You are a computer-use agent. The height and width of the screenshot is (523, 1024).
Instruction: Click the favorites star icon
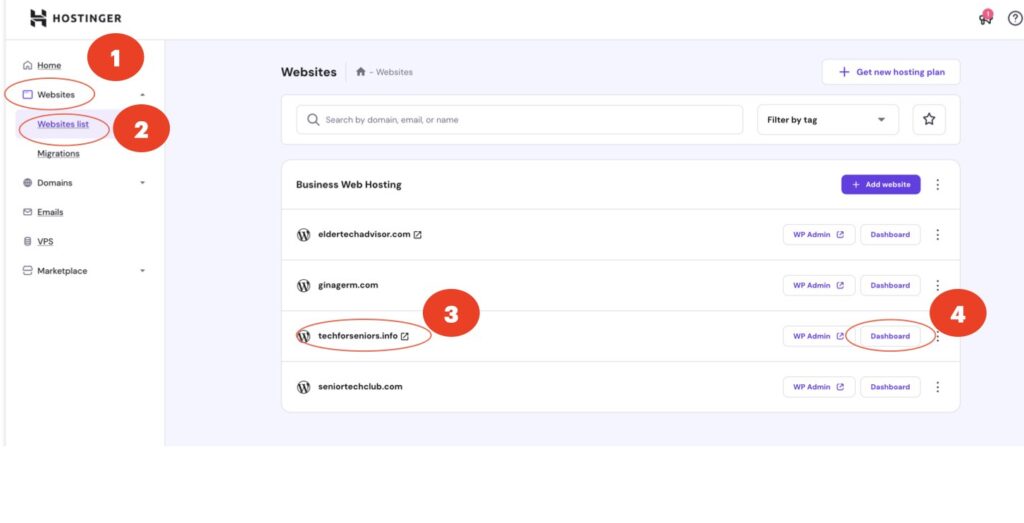(928, 120)
